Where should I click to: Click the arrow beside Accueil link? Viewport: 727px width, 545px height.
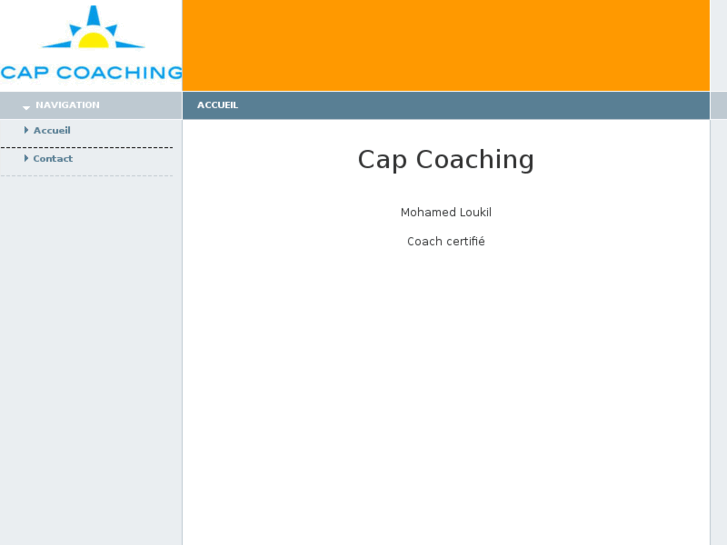pyautogui.click(x=26, y=130)
